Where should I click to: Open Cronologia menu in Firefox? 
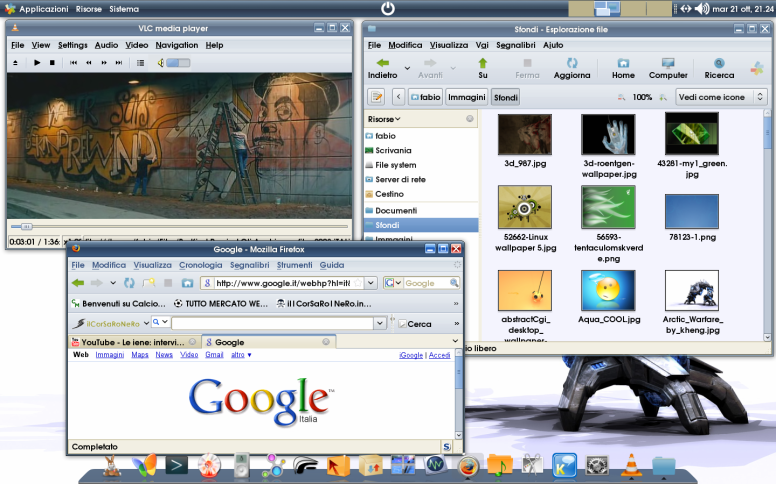click(200, 265)
